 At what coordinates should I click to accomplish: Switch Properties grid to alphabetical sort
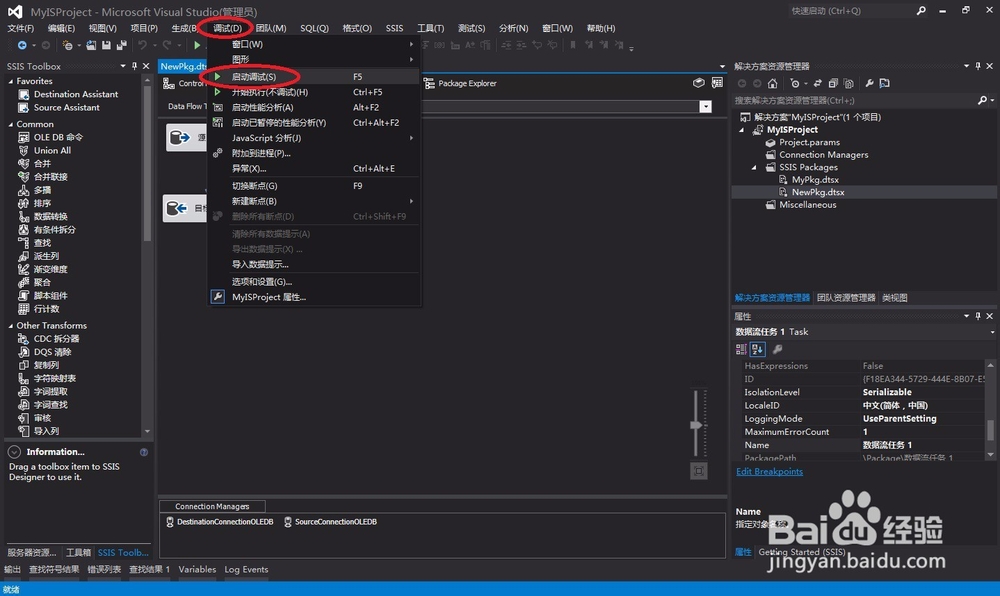[757, 349]
